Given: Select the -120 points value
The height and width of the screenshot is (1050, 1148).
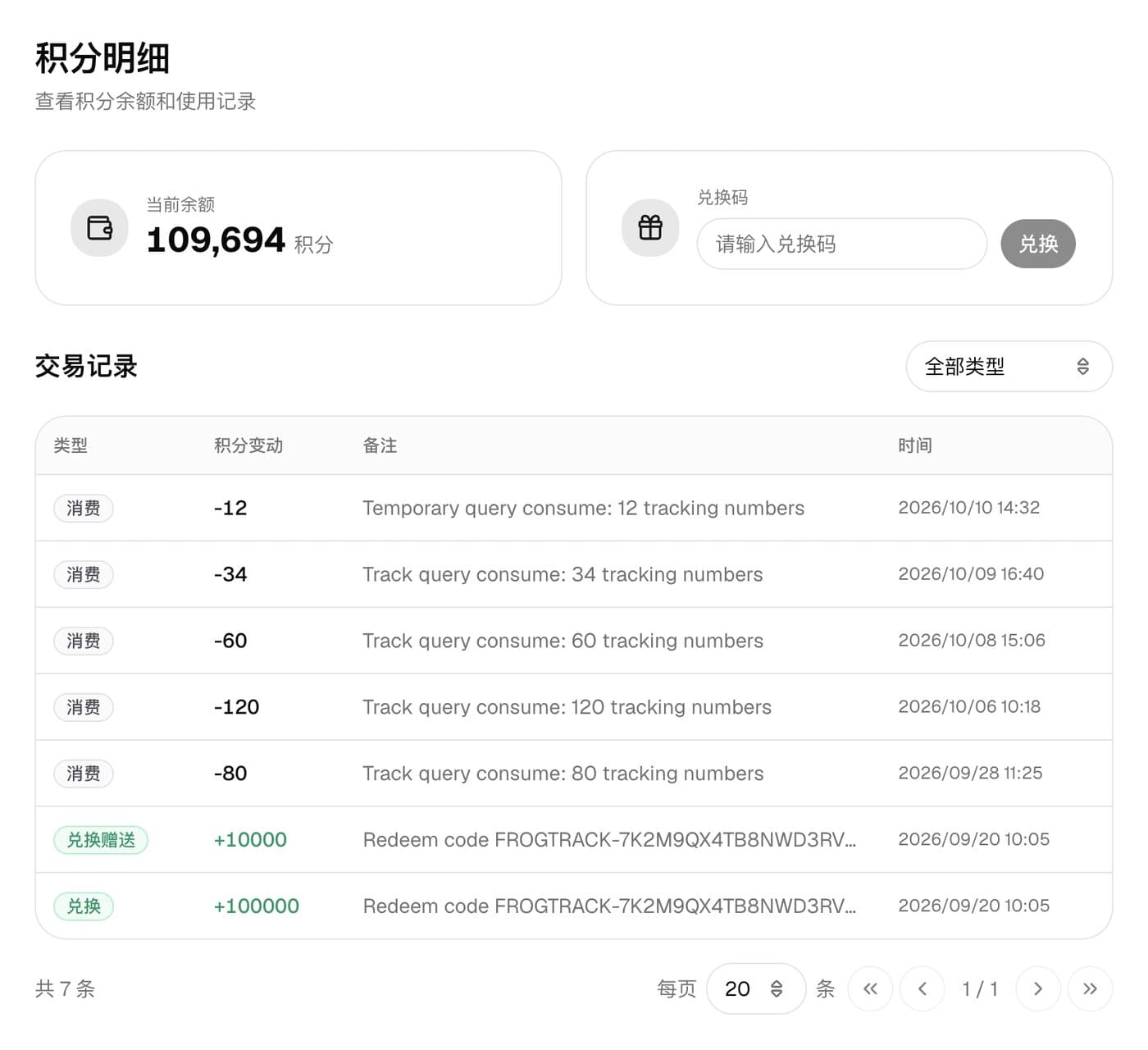Looking at the screenshot, I should pyautogui.click(x=236, y=707).
